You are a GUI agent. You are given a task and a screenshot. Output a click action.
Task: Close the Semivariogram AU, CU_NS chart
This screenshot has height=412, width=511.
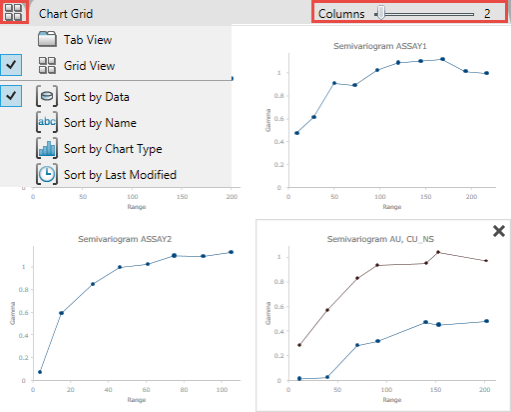(499, 231)
